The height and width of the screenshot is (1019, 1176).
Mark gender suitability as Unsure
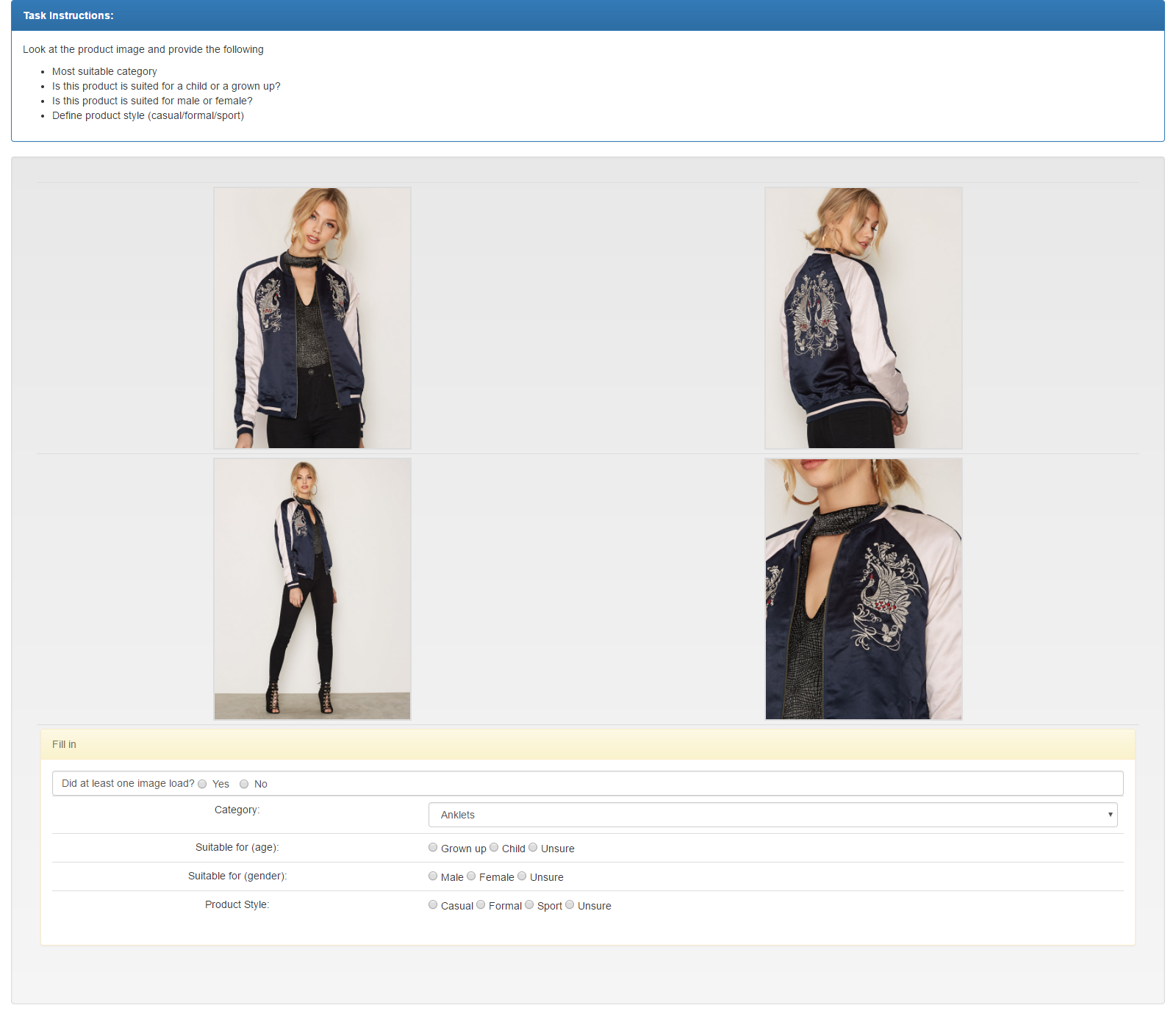tap(522, 876)
